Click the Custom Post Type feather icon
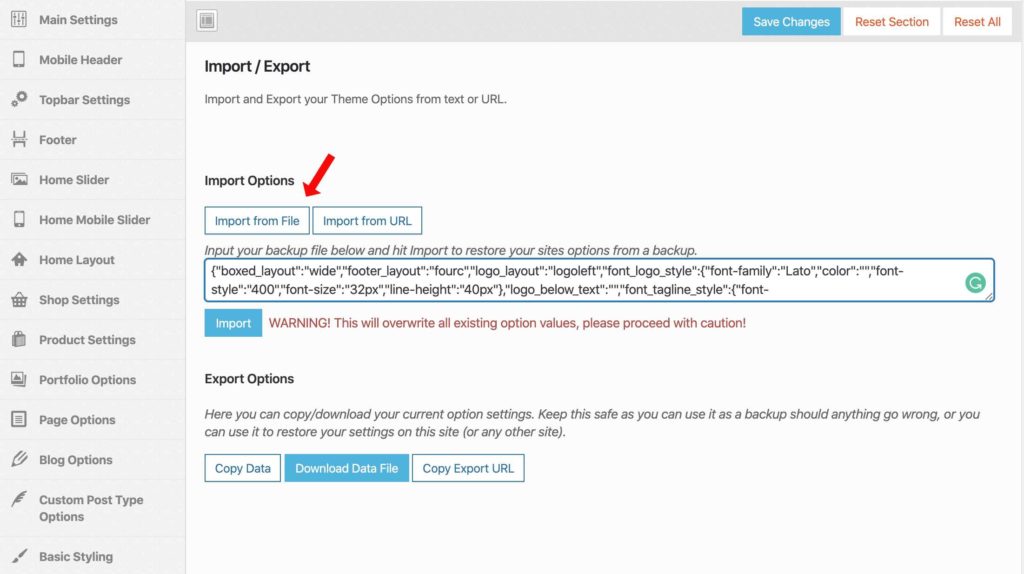 click(19, 500)
